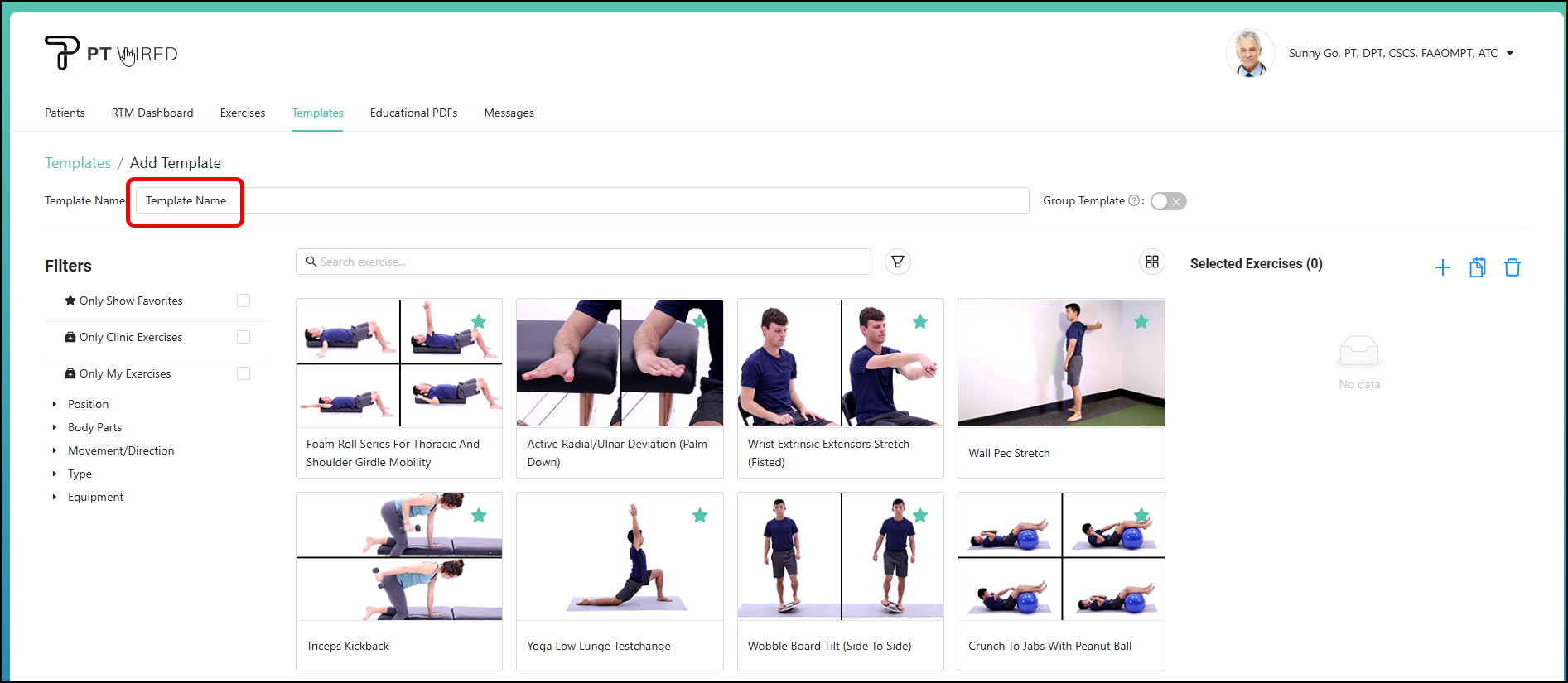Click the clipboard copy icon in Selected Exercises

(1477, 267)
